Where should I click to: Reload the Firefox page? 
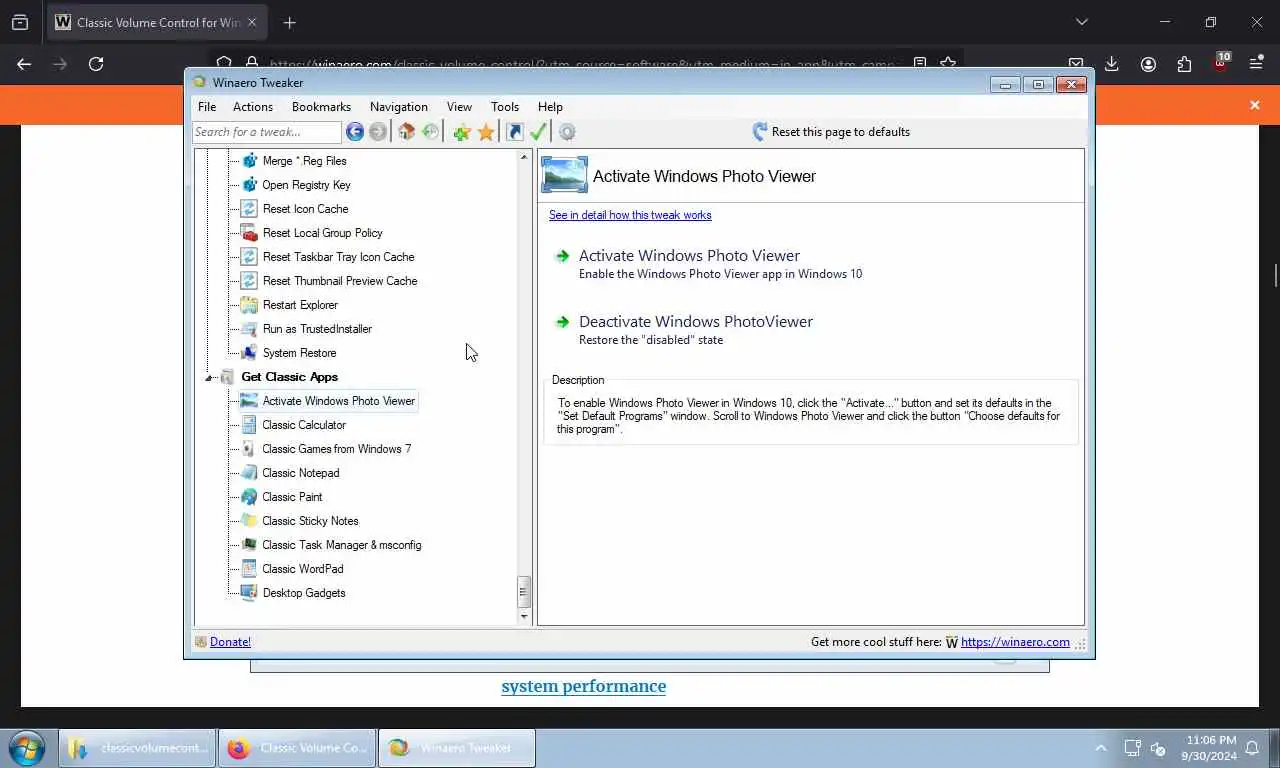click(x=96, y=64)
